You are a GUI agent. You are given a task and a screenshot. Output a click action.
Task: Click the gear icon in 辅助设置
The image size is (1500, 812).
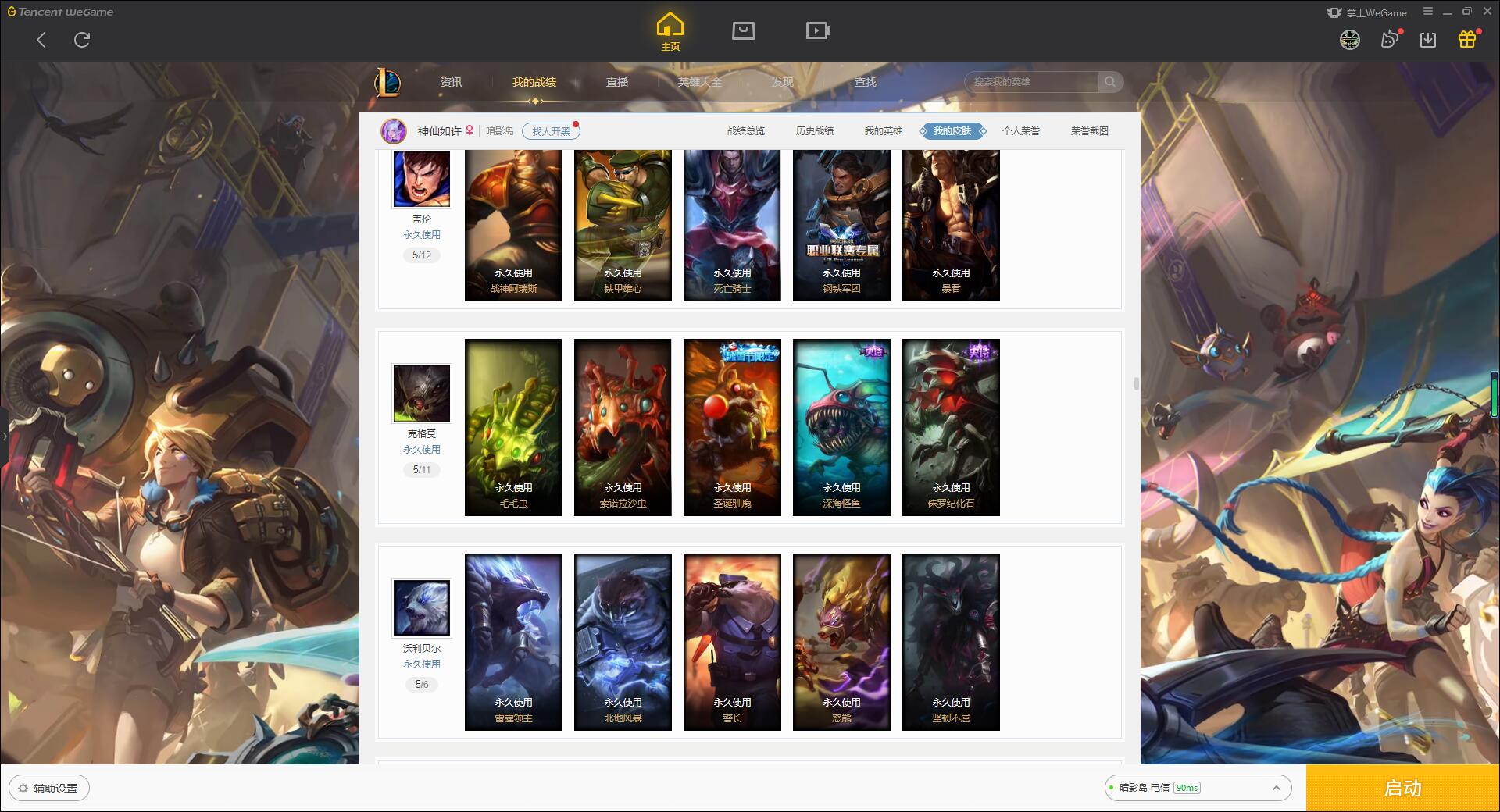point(23,789)
